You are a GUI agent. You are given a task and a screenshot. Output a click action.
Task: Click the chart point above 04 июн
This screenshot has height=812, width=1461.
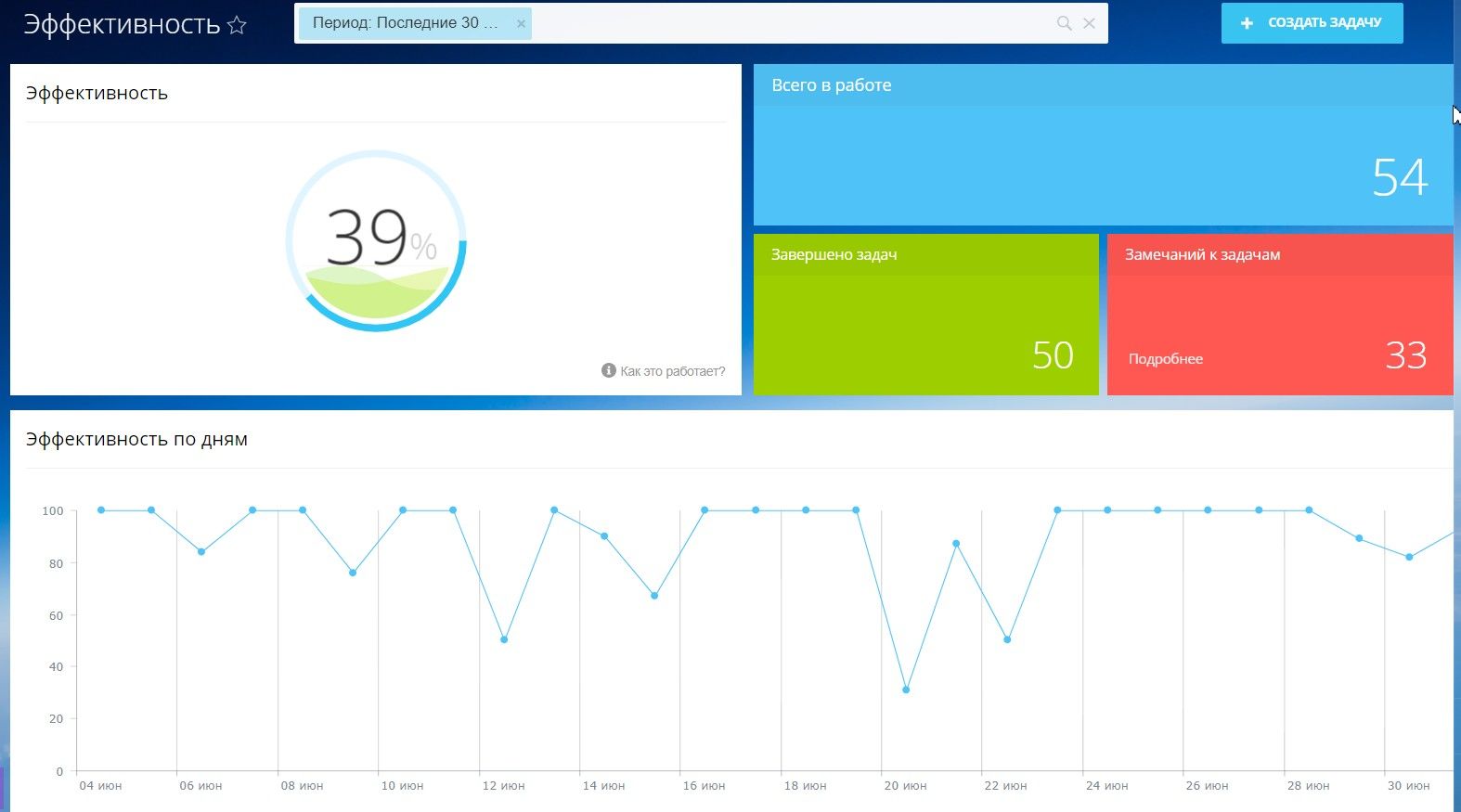click(x=101, y=510)
